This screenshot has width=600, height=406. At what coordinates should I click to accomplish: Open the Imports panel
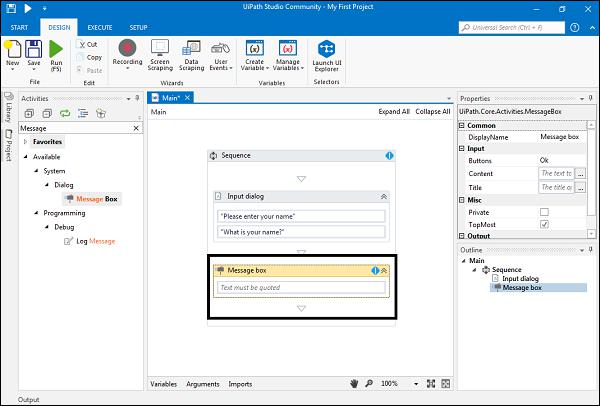click(x=240, y=384)
